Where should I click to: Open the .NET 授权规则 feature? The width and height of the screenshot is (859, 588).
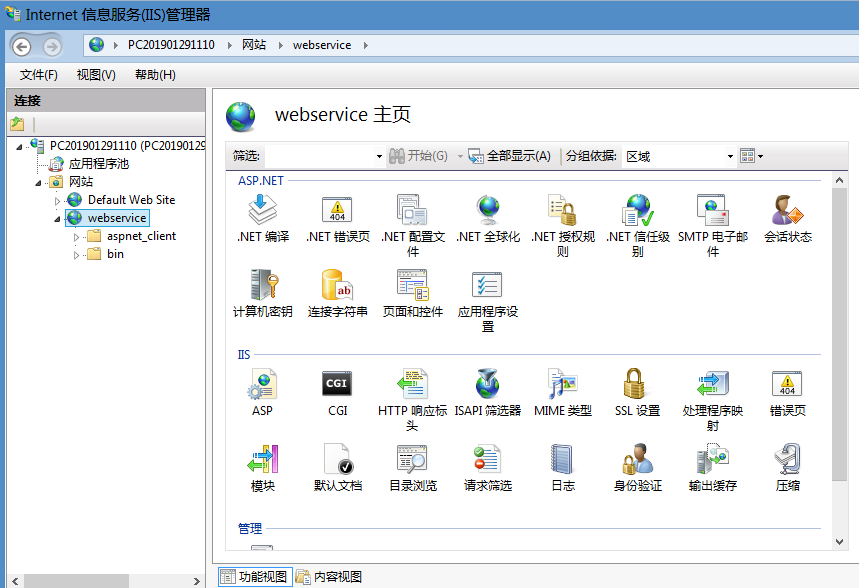coord(563,225)
